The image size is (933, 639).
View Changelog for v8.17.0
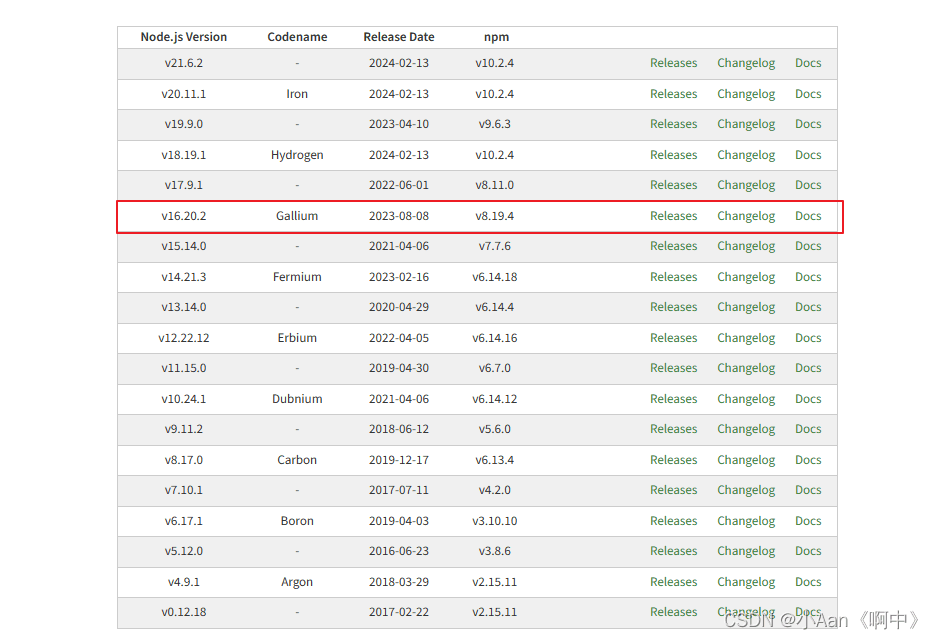click(x=746, y=461)
